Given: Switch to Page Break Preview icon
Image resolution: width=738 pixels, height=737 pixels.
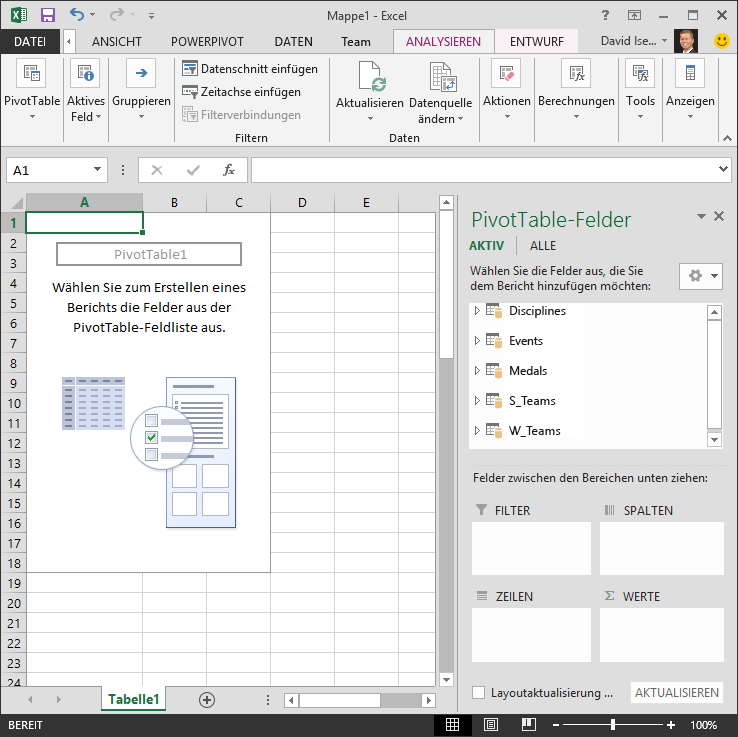Looking at the screenshot, I should (x=529, y=725).
